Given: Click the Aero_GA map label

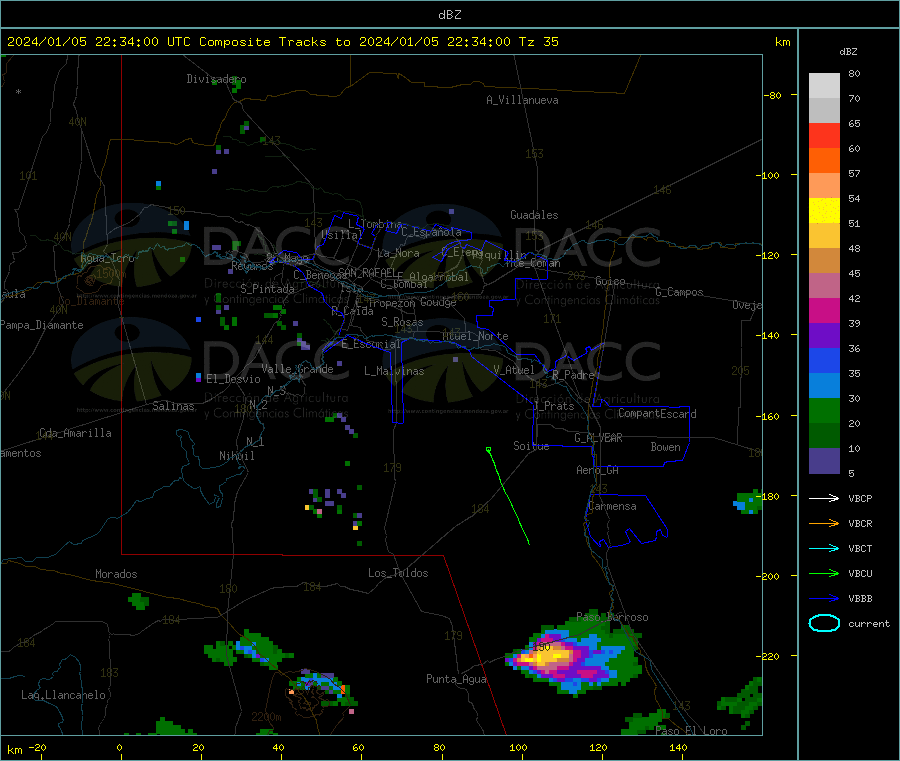Looking at the screenshot, I should click(x=597, y=470).
